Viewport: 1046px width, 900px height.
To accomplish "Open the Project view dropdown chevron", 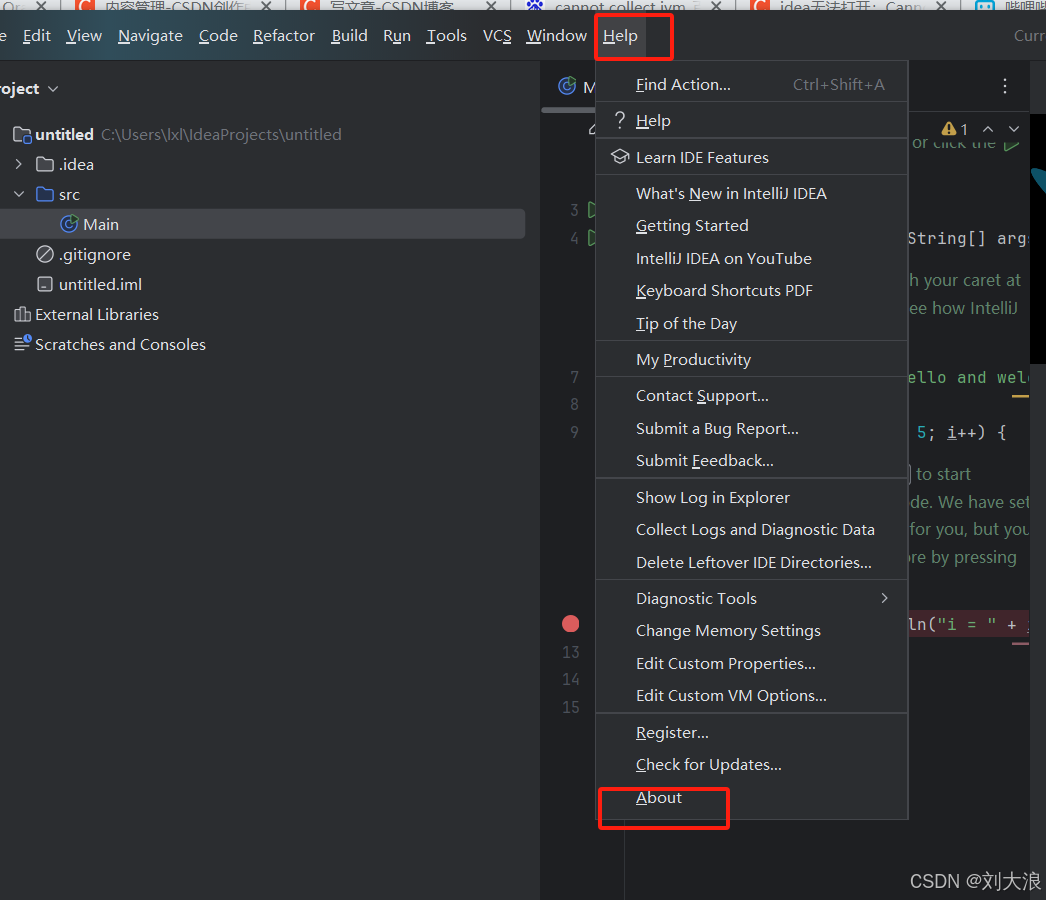I will [53, 89].
